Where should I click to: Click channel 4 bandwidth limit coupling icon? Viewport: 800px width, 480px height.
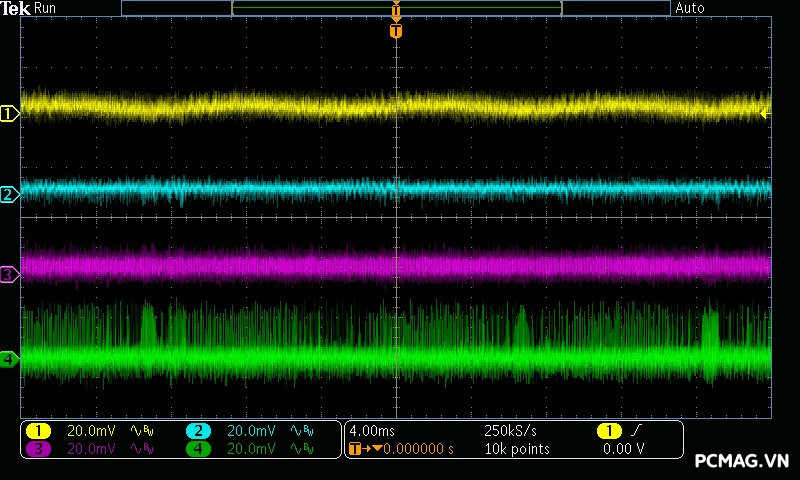coord(300,449)
